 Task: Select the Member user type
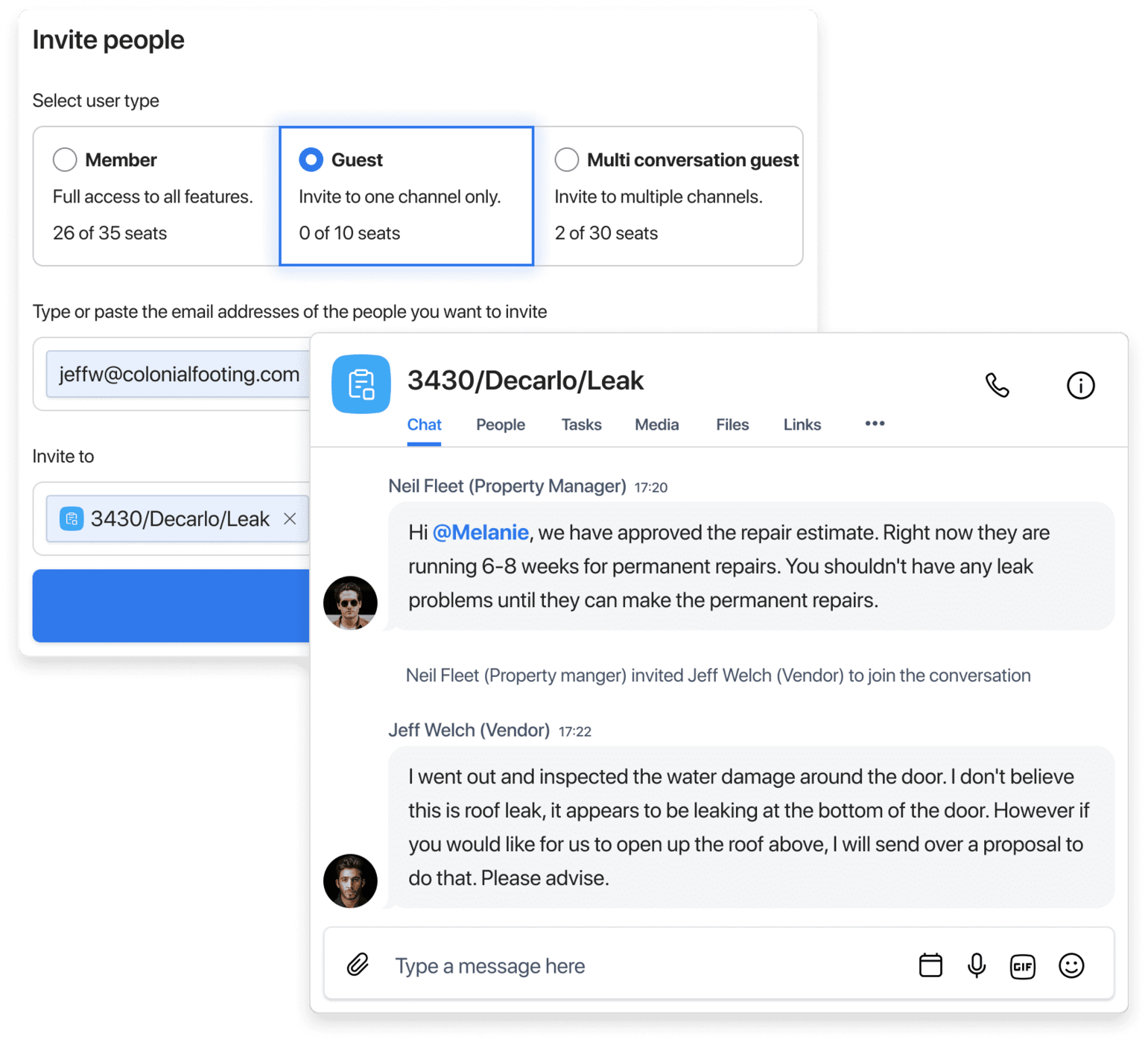(65, 159)
